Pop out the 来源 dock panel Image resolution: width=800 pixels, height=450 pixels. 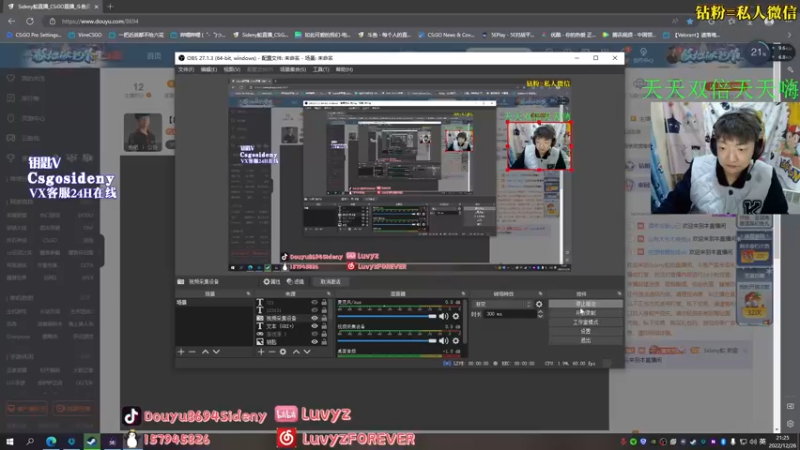coord(329,294)
